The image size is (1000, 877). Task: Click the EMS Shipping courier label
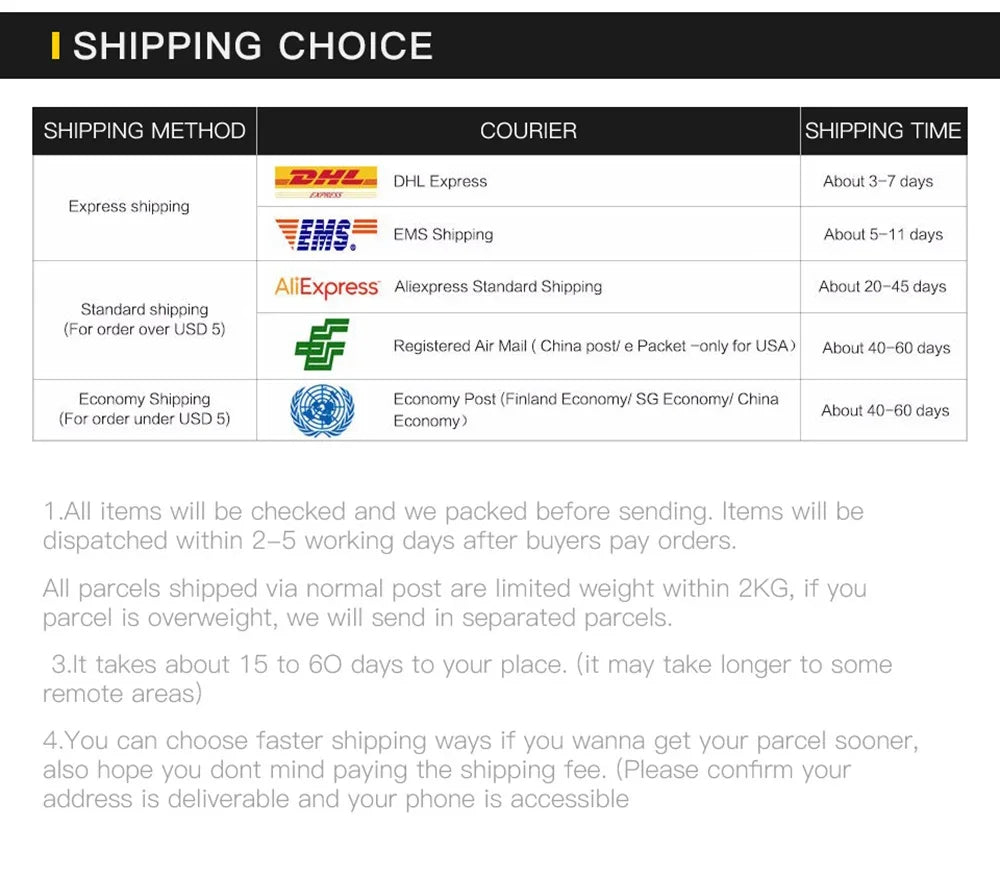(x=443, y=234)
